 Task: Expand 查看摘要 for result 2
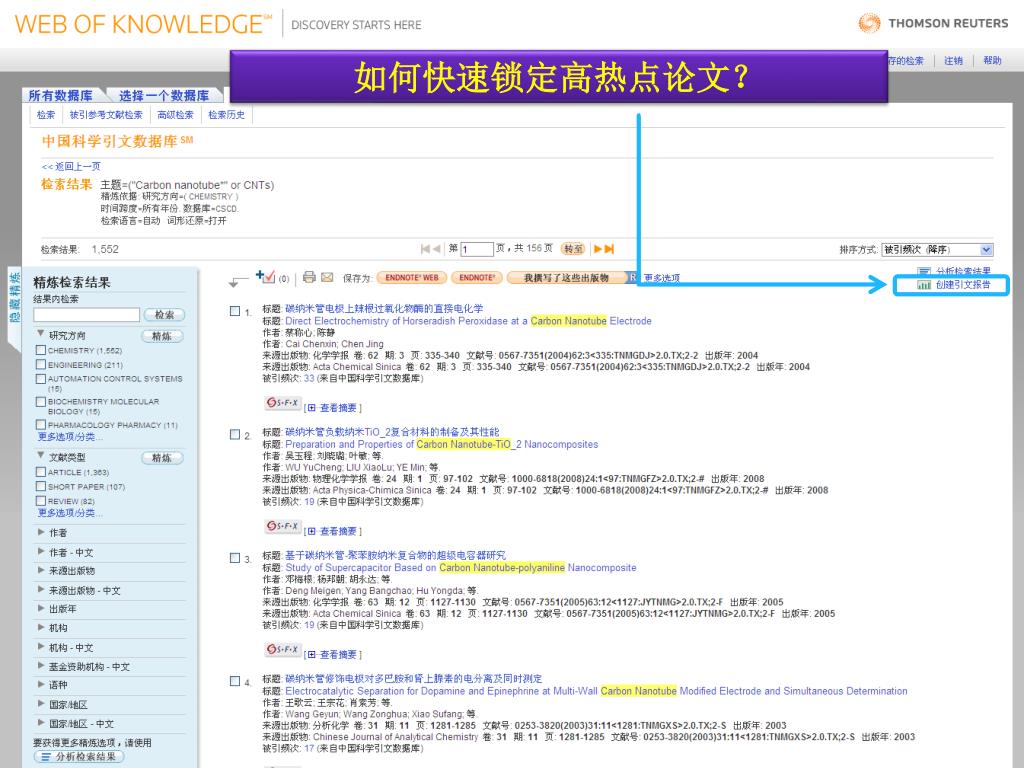tap(333, 531)
